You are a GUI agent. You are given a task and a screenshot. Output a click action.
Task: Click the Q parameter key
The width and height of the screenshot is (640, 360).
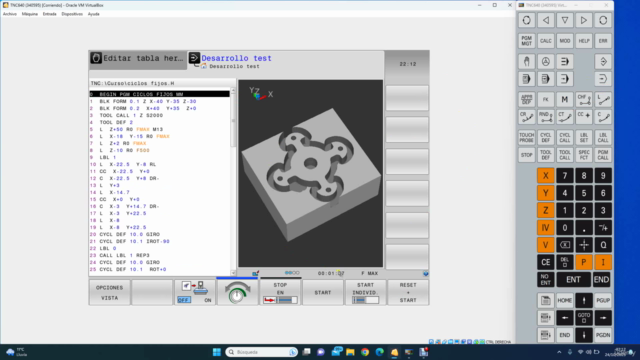point(603,245)
